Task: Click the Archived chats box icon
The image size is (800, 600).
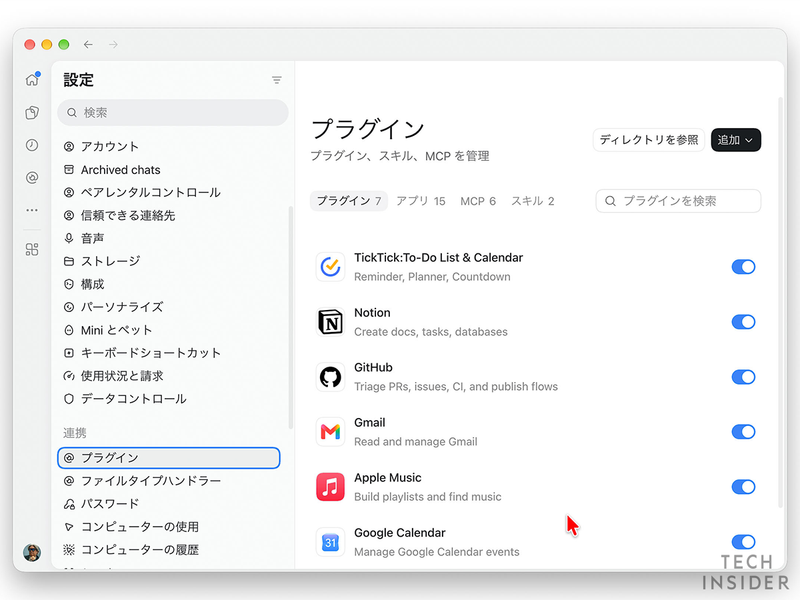Action: click(69, 170)
